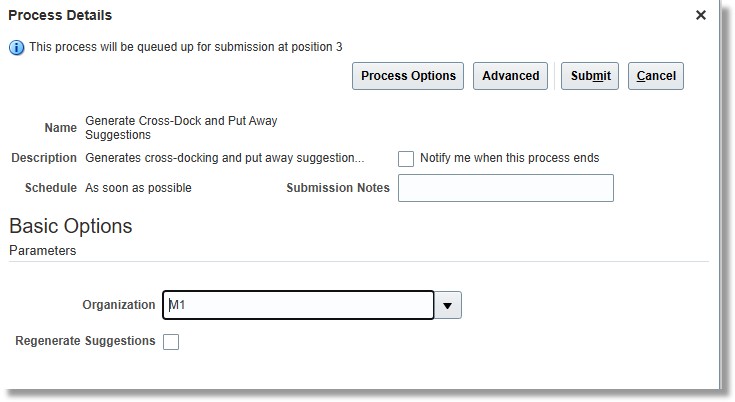
Task: Click the truncated Description text
Action: click(x=225, y=158)
